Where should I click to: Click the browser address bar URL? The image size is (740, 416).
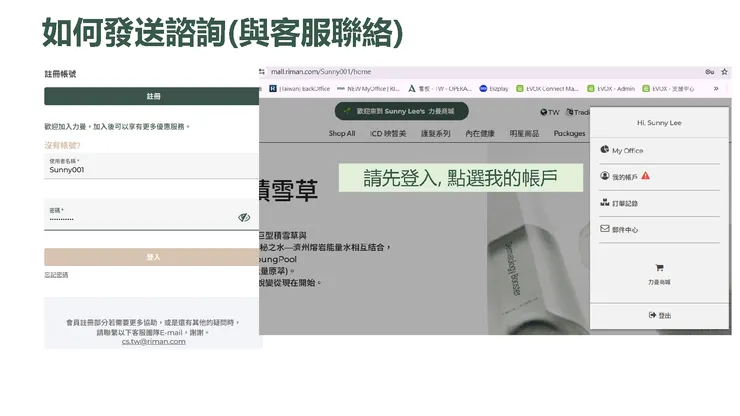click(321, 72)
